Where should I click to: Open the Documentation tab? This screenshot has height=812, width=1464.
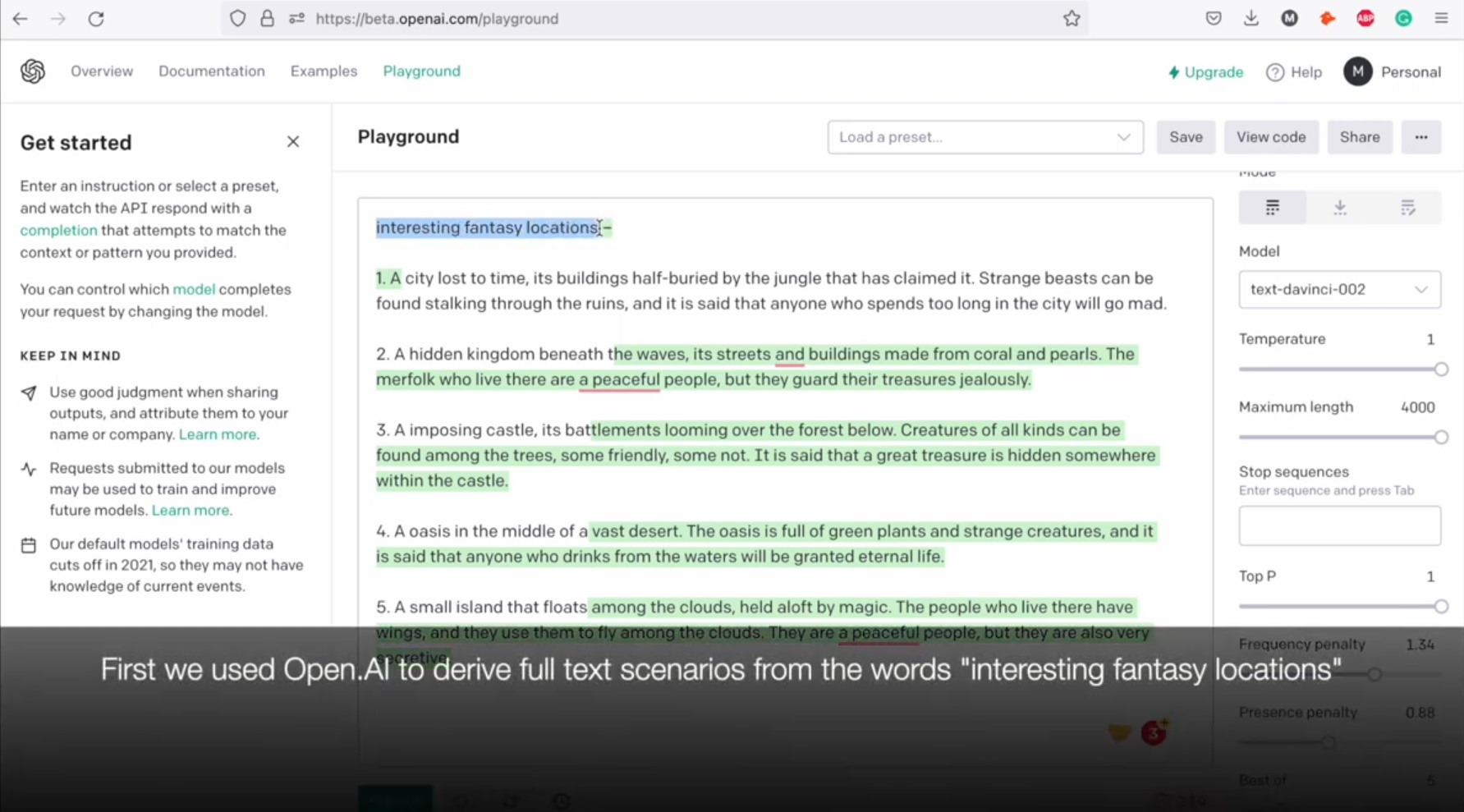(x=212, y=71)
